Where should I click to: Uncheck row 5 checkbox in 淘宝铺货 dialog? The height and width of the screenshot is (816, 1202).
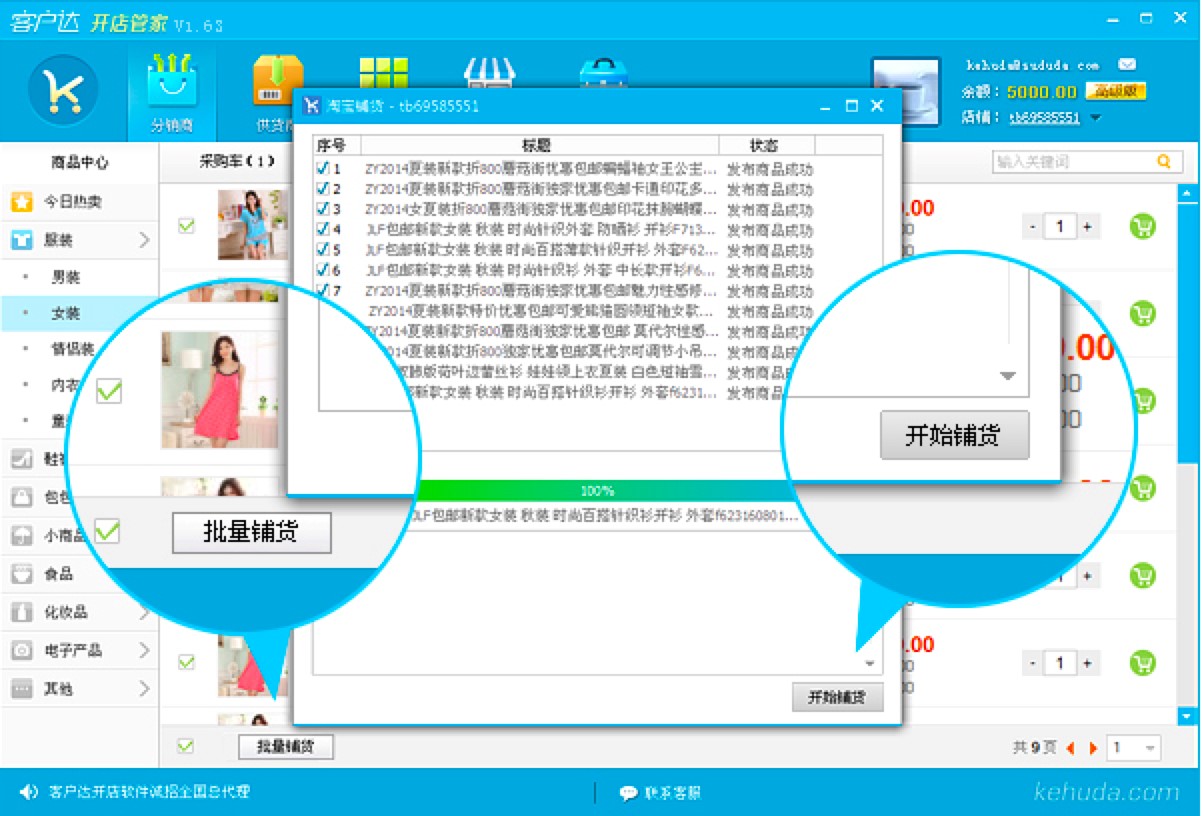[x=322, y=250]
